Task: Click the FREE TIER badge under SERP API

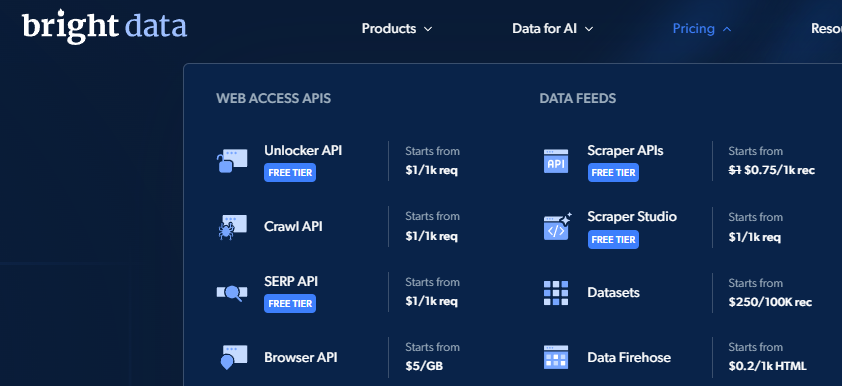Action: (290, 303)
